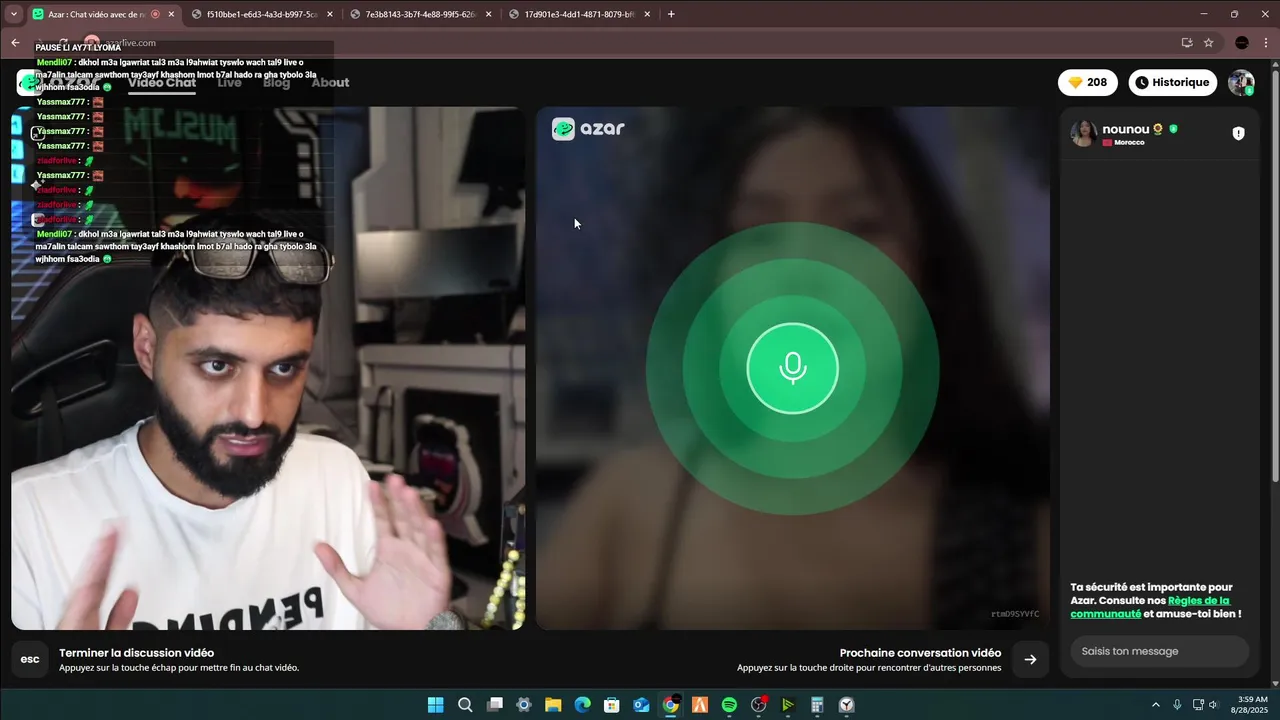Click the install app icon in address bar
The width and height of the screenshot is (1280, 720).
pyautogui.click(x=1187, y=43)
